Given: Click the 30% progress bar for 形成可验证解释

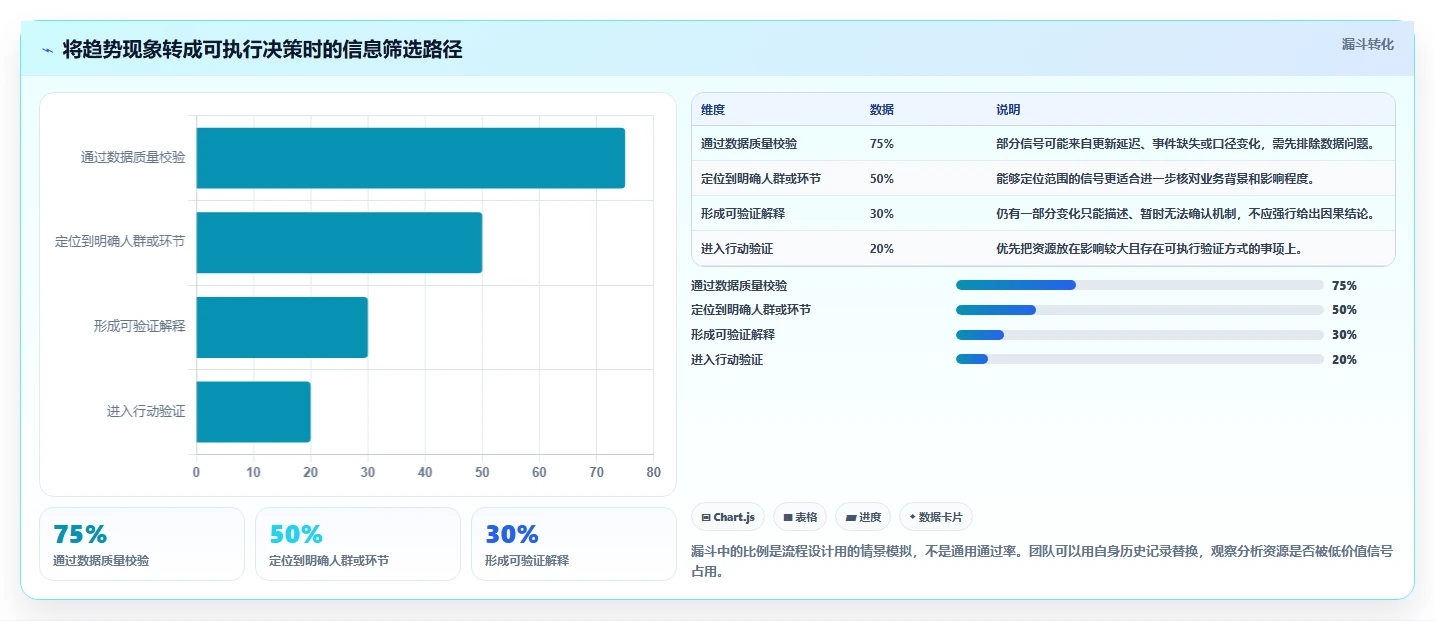Looking at the screenshot, I should point(1140,335).
